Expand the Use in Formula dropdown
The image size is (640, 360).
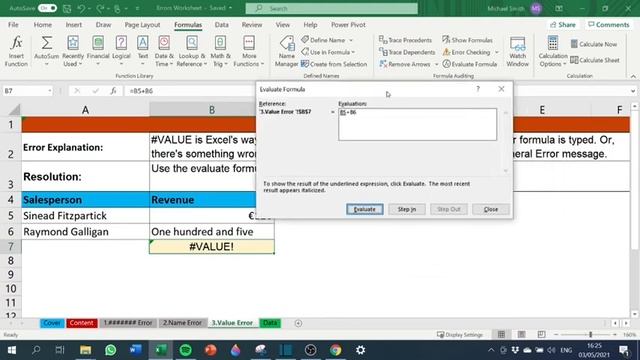[353, 53]
